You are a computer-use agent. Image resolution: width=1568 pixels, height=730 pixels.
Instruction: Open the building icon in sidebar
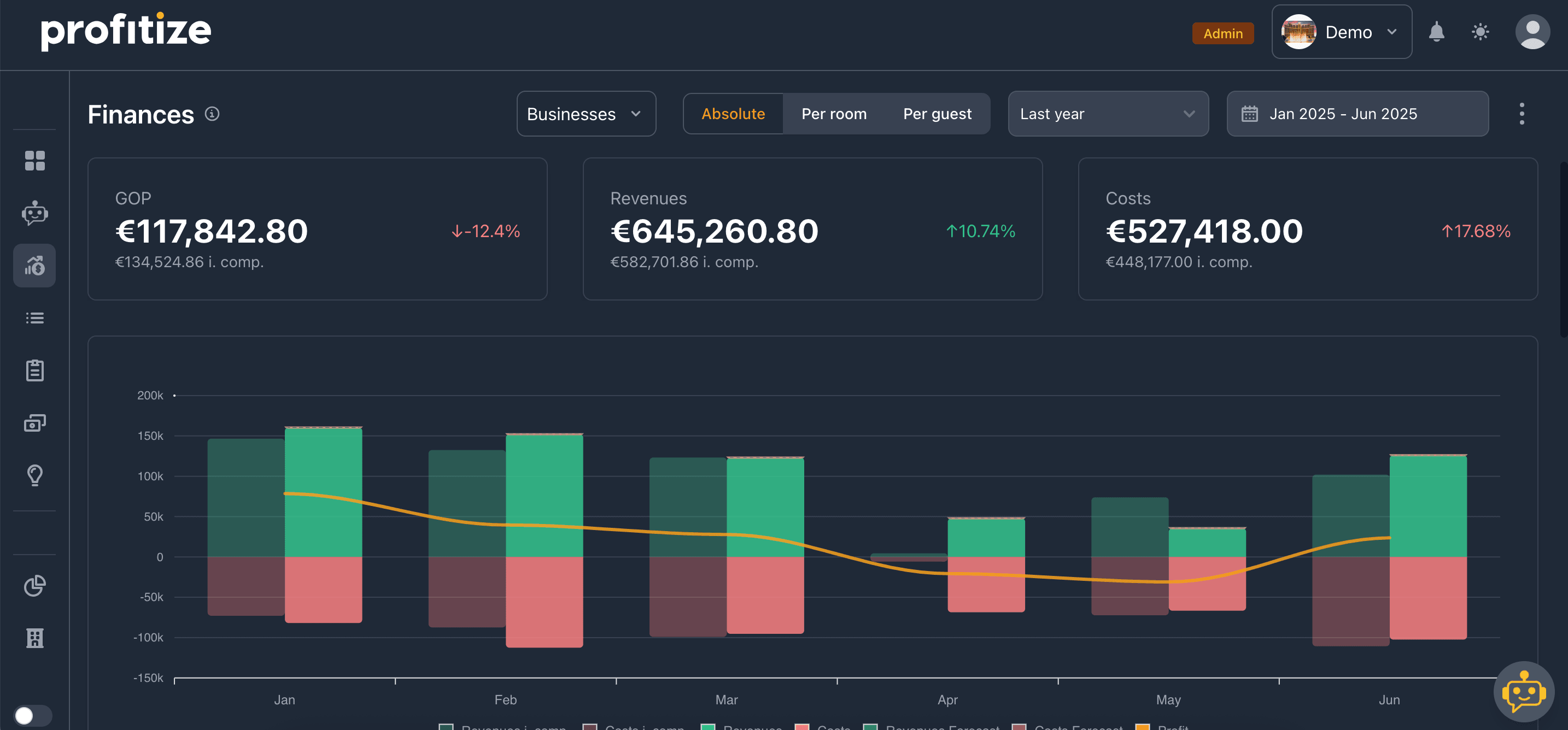click(34, 638)
